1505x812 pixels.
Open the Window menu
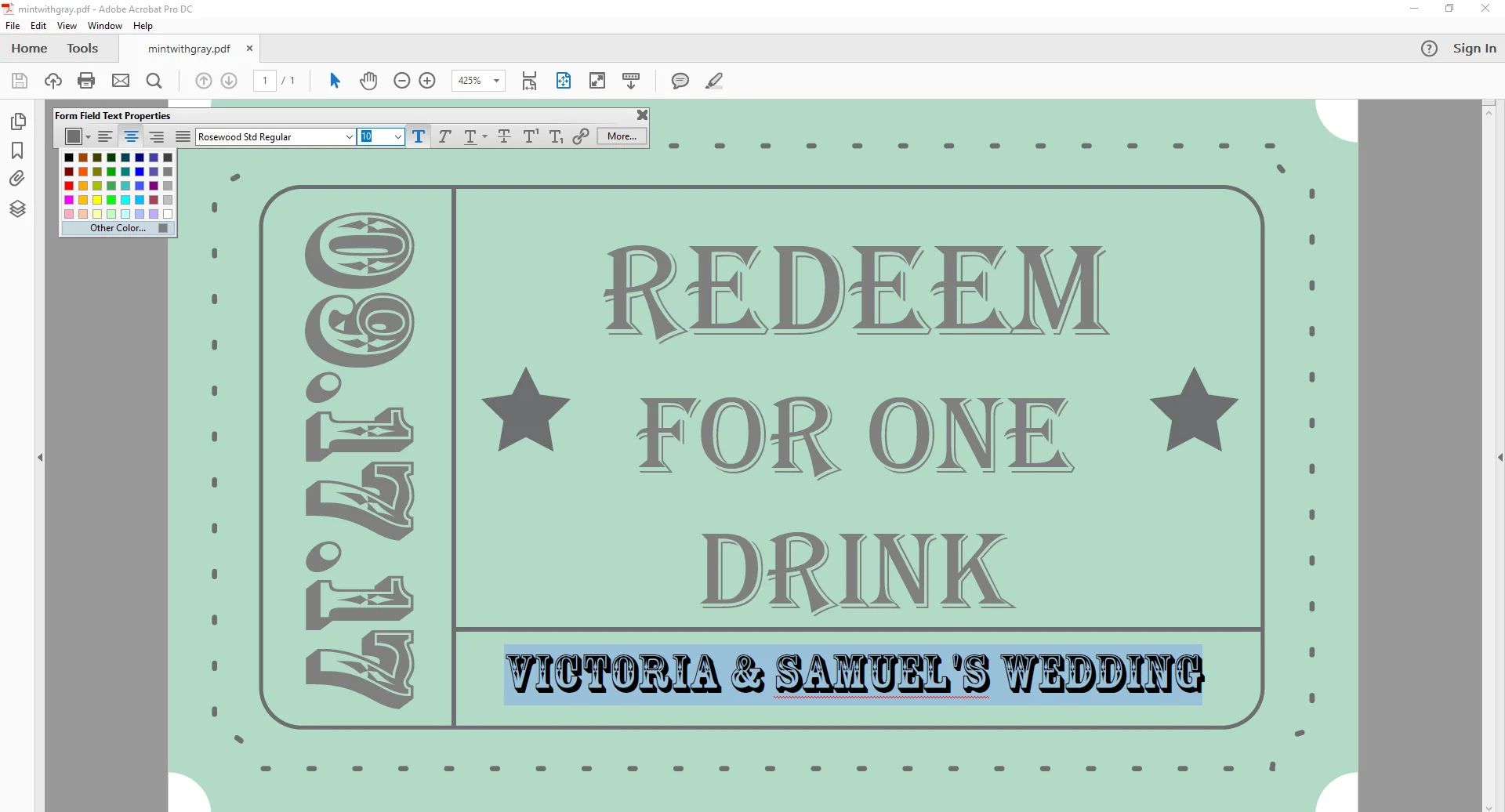105,26
